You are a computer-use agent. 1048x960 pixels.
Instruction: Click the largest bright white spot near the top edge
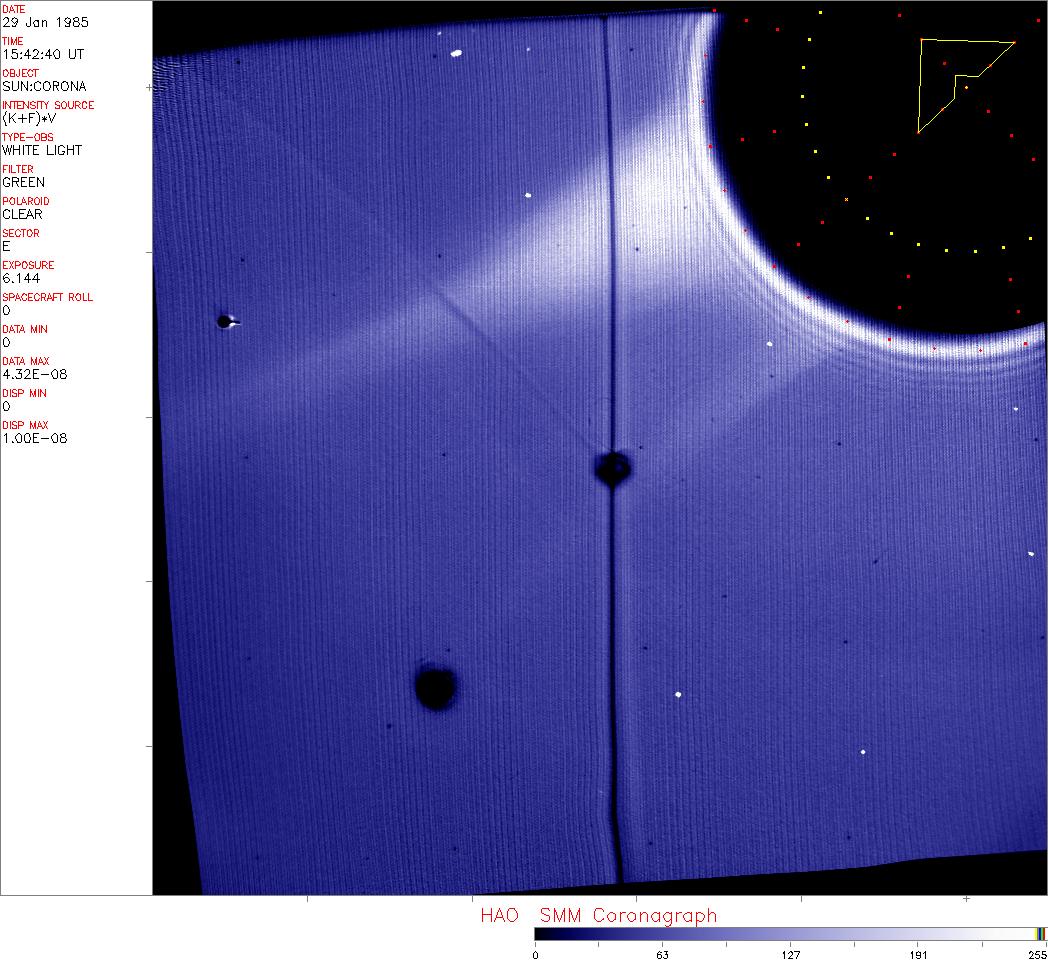(456, 54)
